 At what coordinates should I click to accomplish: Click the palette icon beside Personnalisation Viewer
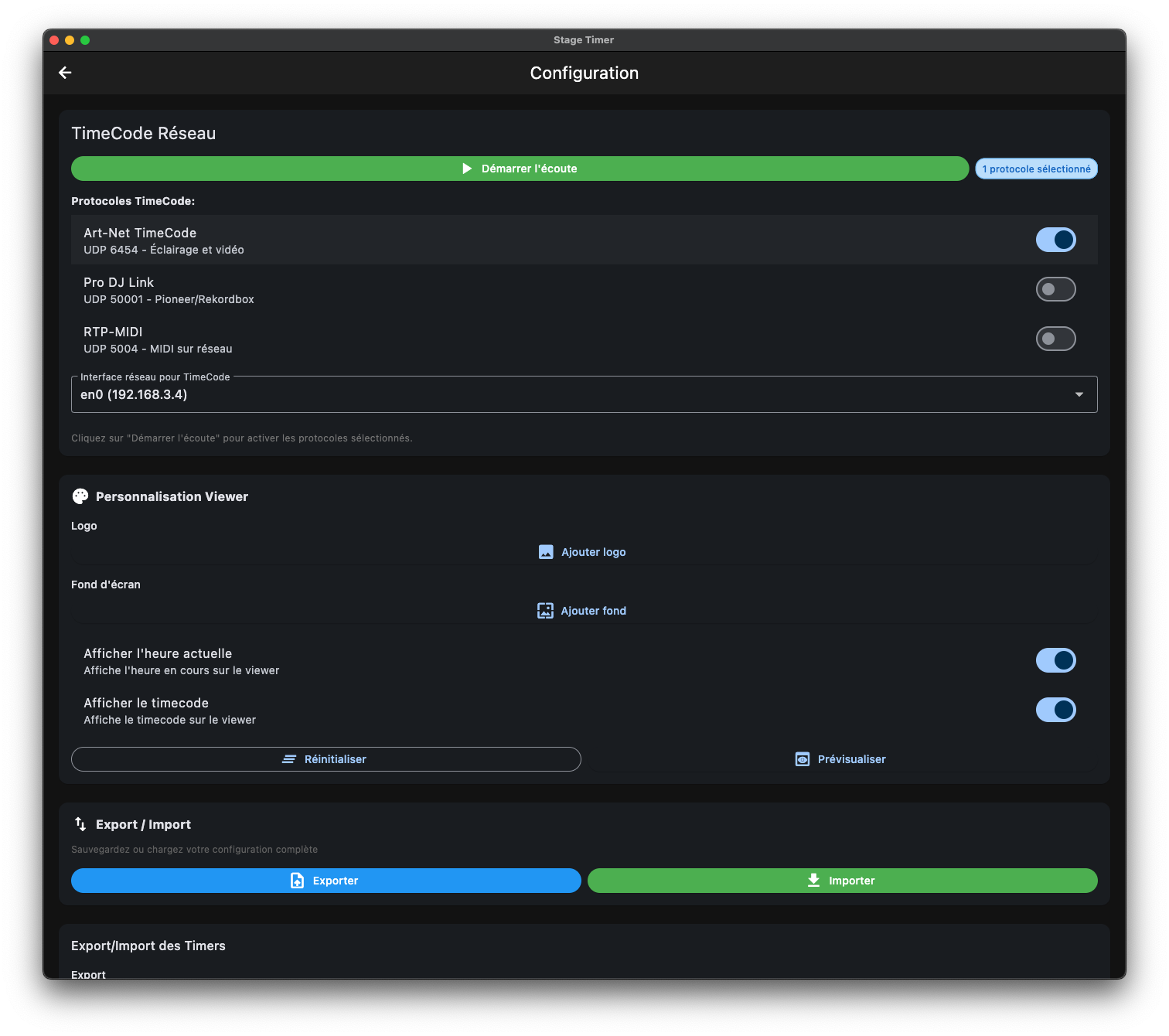tap(80, 496)
